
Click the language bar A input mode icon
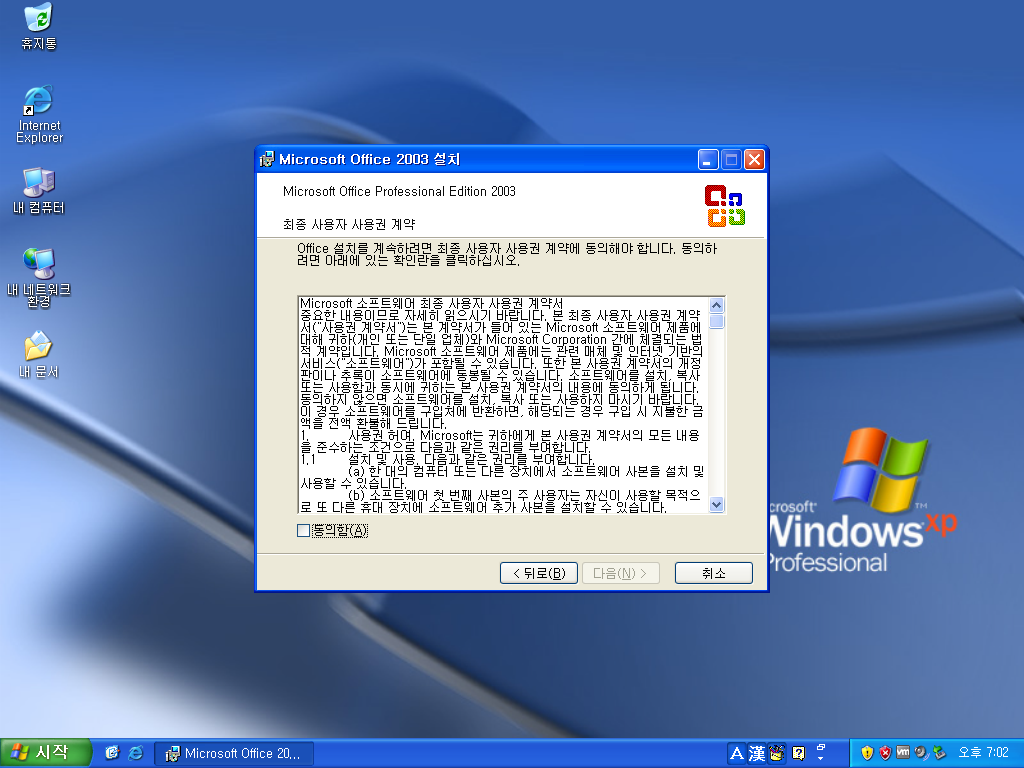737,753
